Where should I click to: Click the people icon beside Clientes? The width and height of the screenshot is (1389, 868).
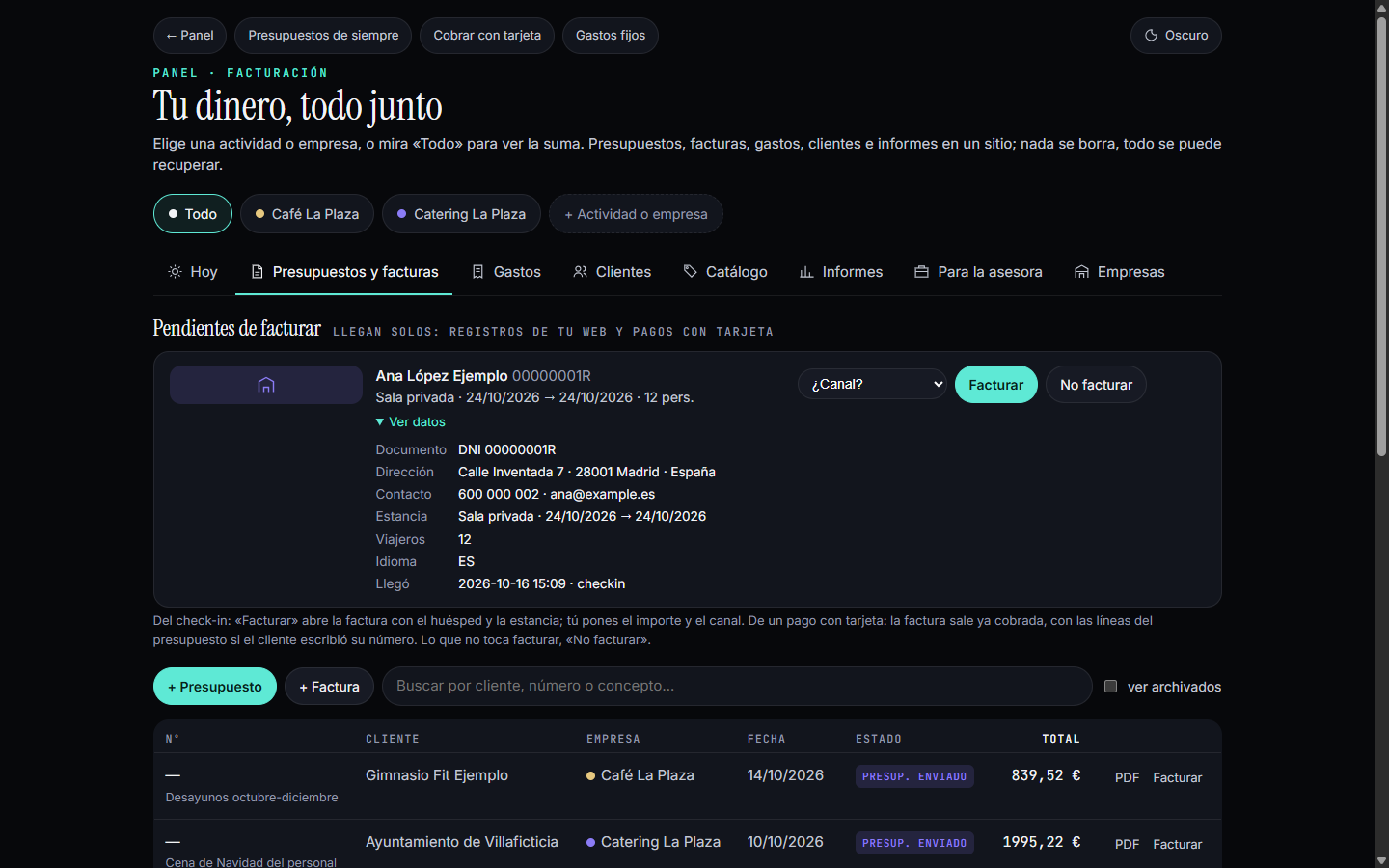pos(580,272)
